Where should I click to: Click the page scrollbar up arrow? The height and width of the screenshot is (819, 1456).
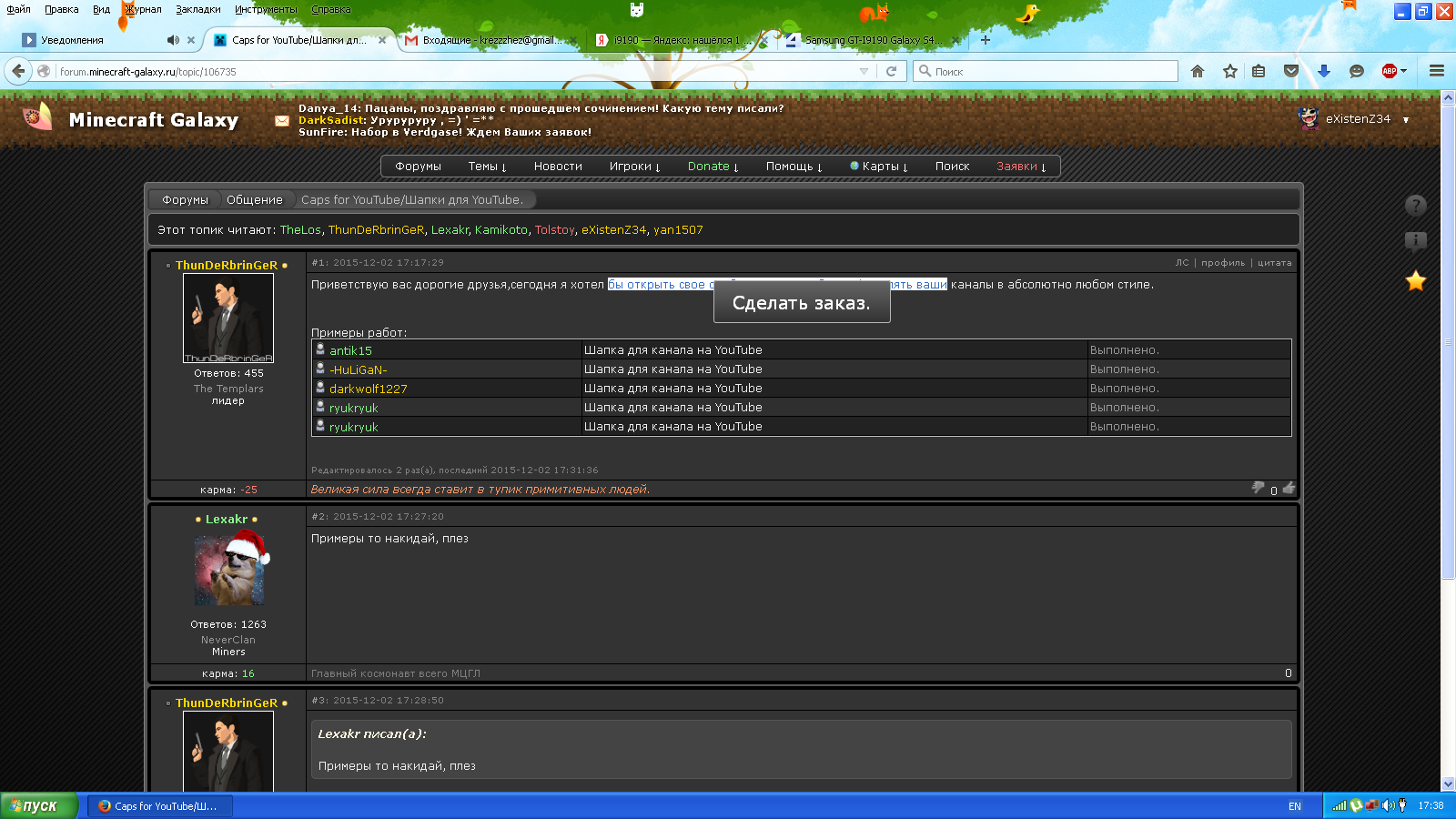point(1448,97)
